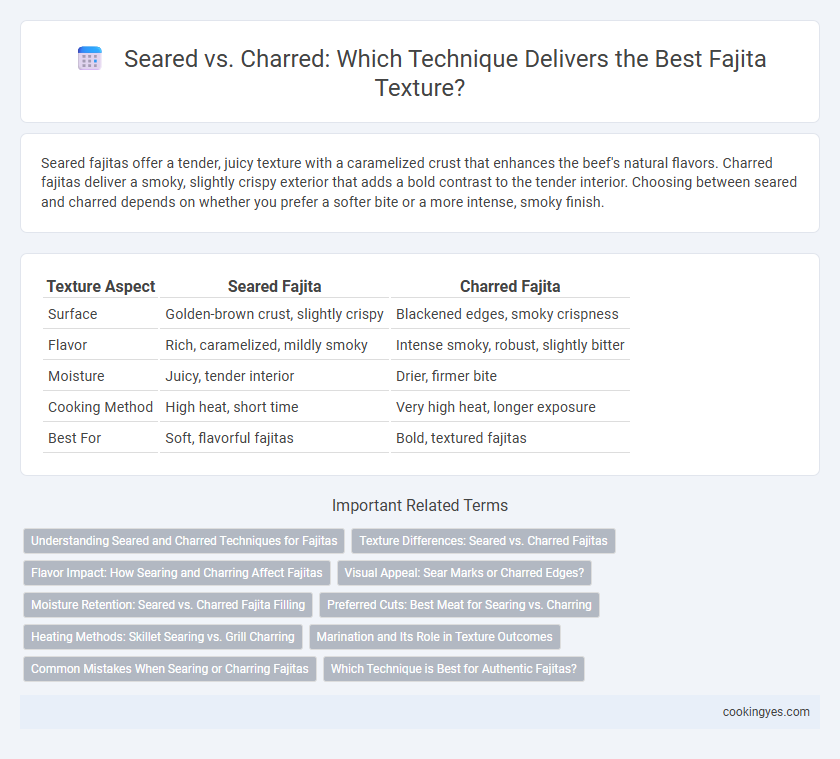The width and height of the screenshot is (840, 759).
Task: Click the article title heading text
Action: click(445, 73)
